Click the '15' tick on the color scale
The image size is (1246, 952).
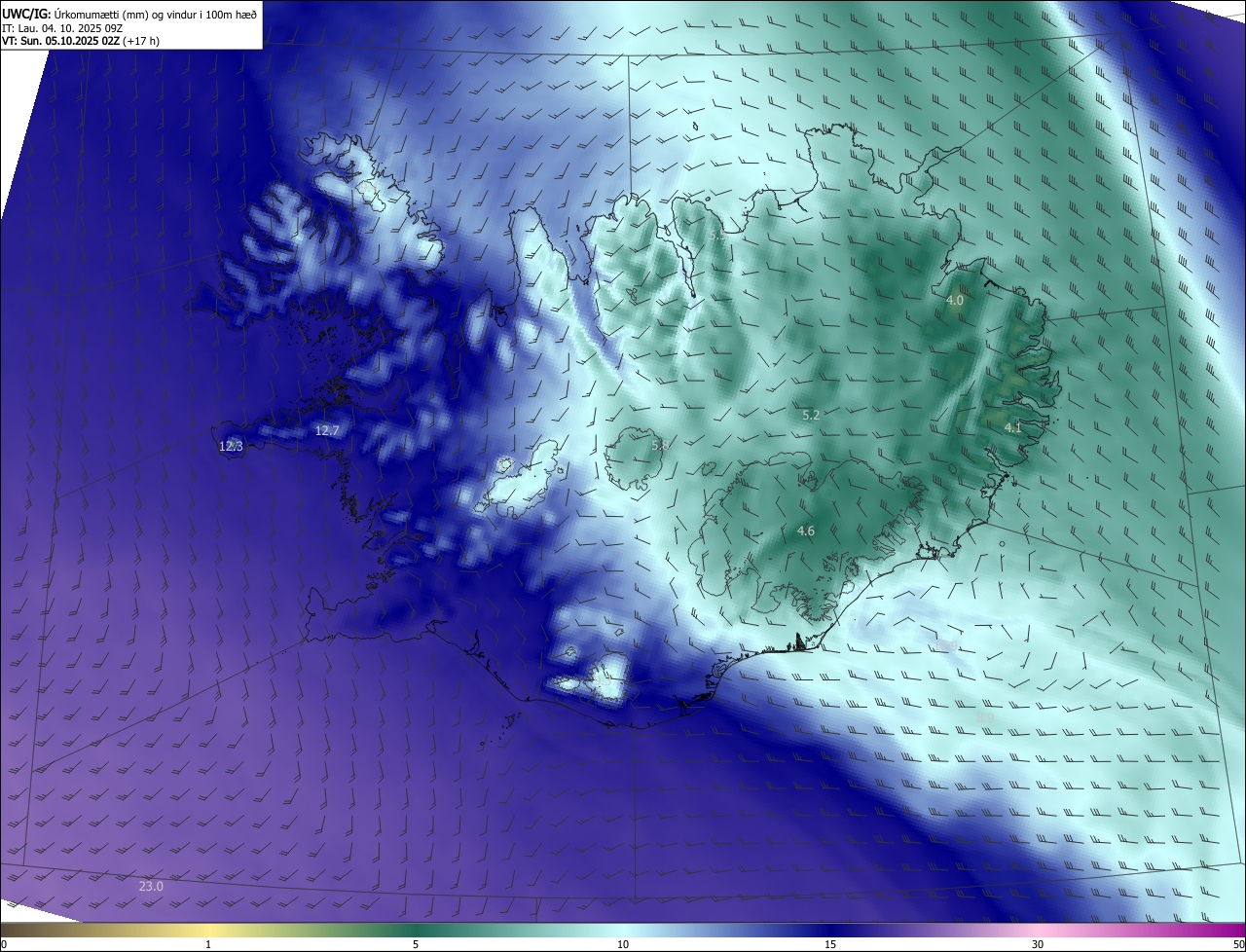(830, 944)
